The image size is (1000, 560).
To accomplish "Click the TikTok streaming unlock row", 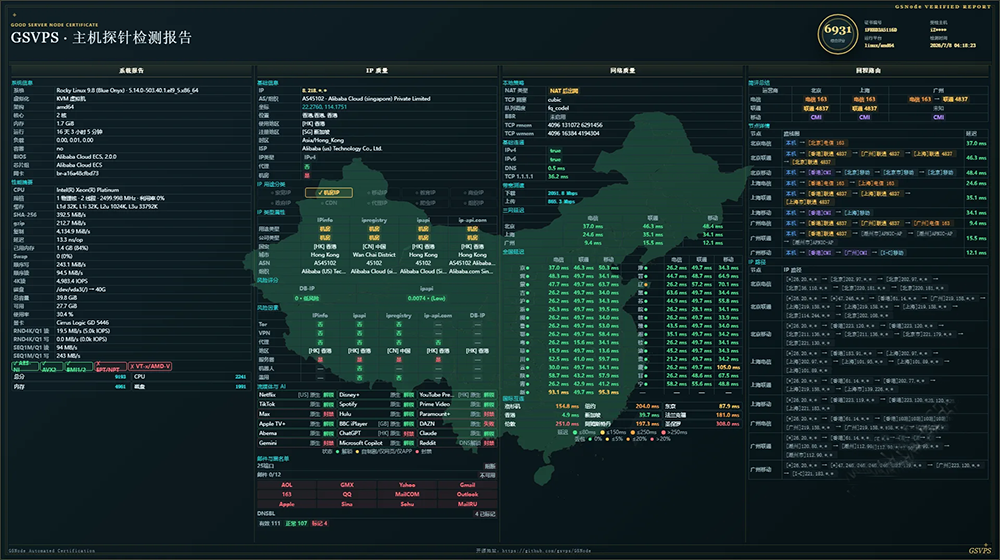I will pos(296,404).
